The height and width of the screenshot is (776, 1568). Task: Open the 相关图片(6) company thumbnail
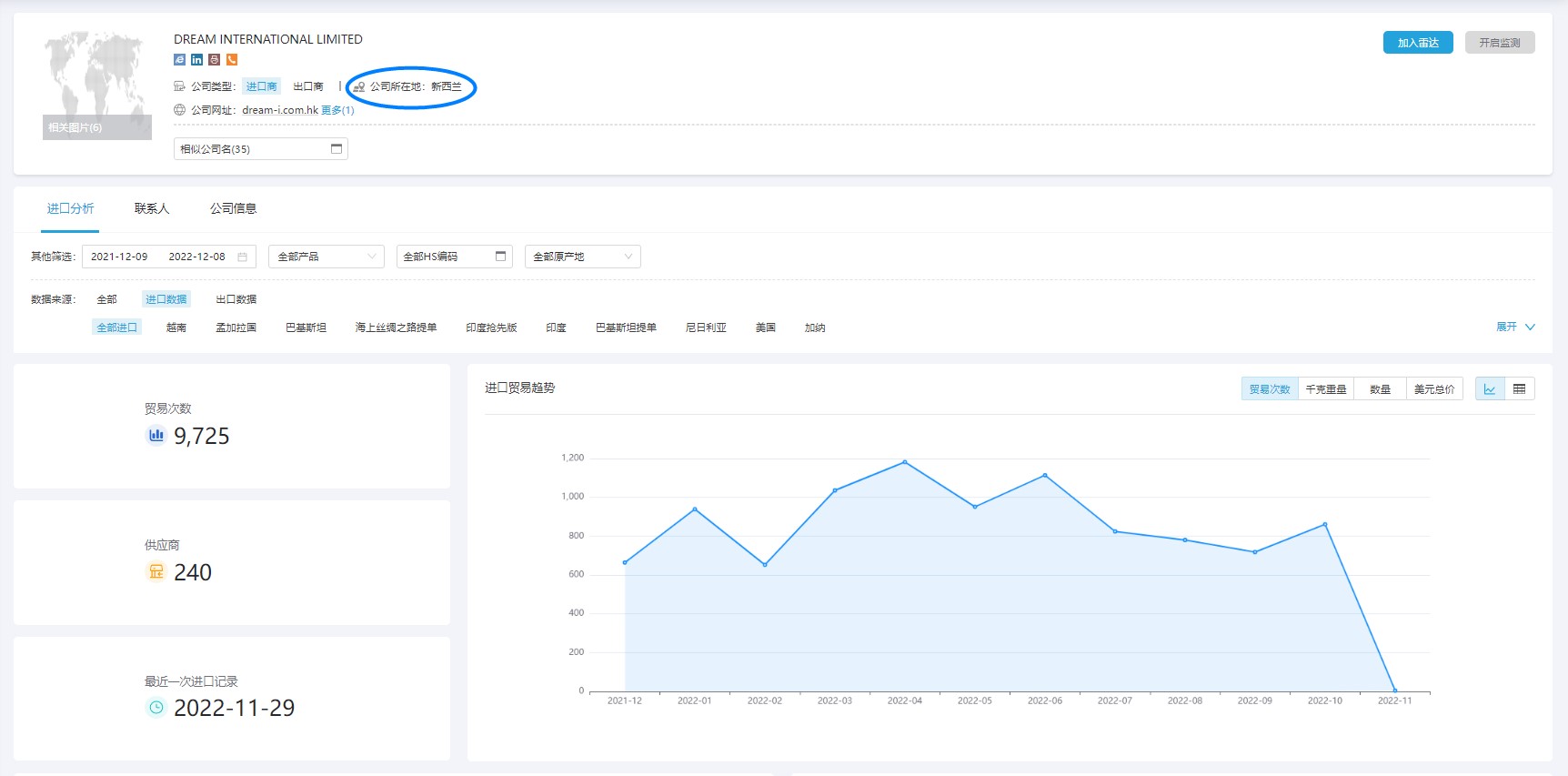[97, 86]
